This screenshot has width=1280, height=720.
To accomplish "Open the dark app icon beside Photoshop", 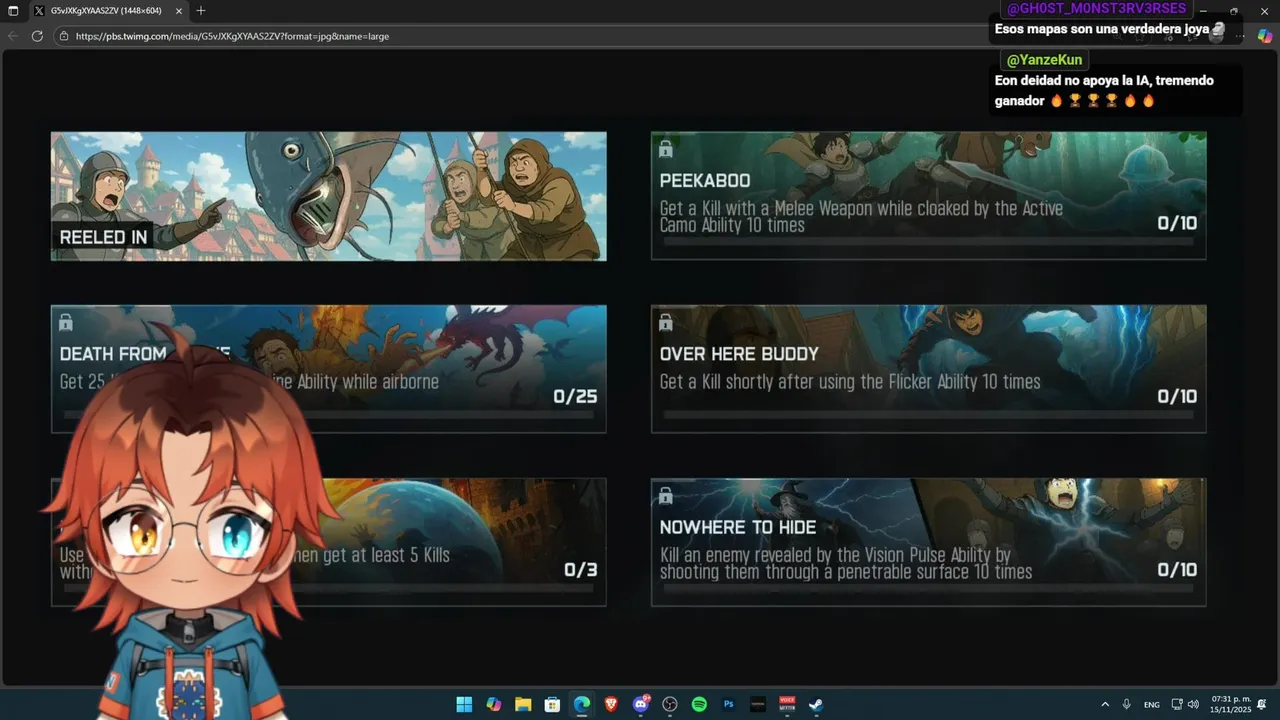I will (758, 704).
